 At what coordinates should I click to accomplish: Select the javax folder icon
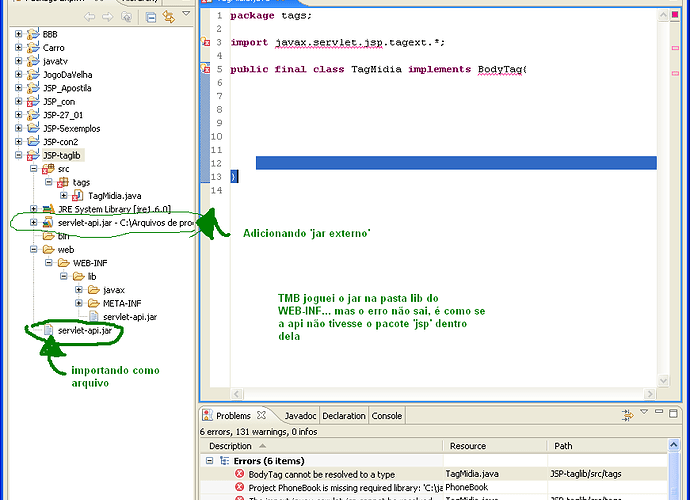(x=93, y=290)
